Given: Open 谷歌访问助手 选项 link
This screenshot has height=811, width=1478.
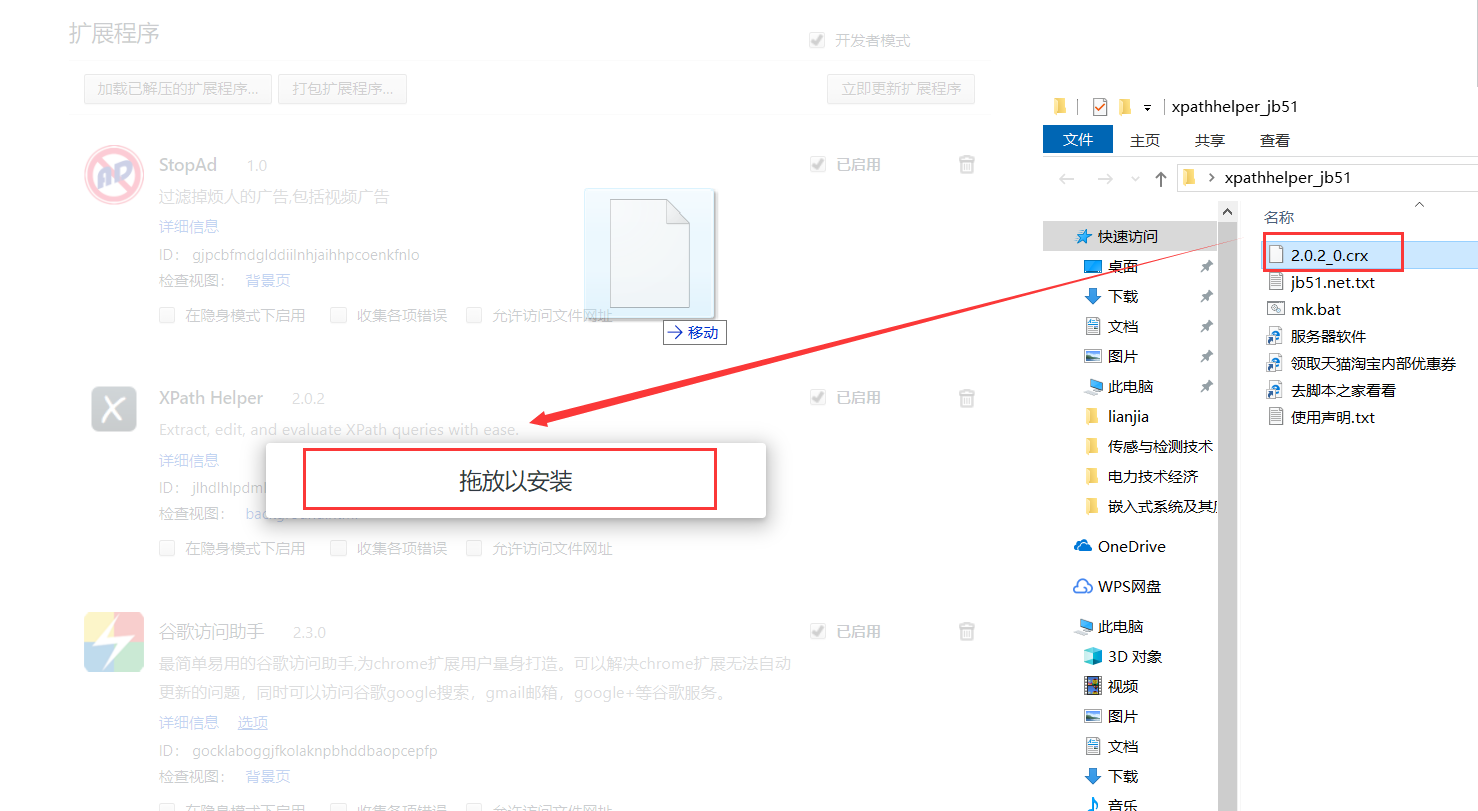Looking at the screenshot, I should (x=253, y=722).
